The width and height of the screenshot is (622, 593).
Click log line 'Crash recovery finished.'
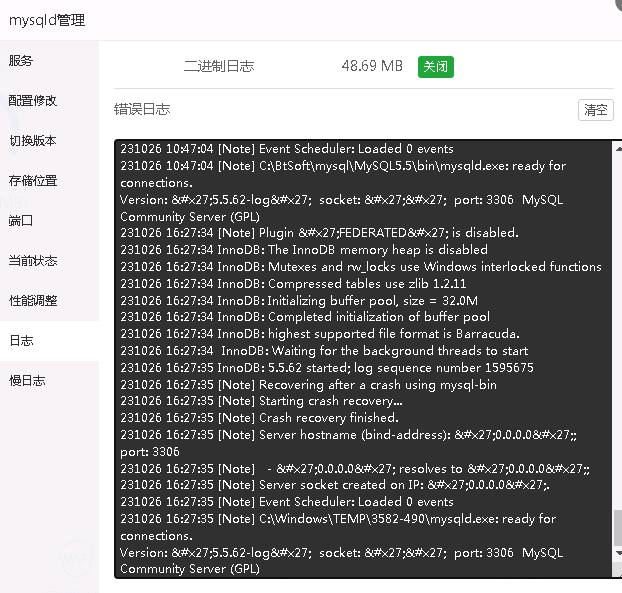(x=259, y=418)
